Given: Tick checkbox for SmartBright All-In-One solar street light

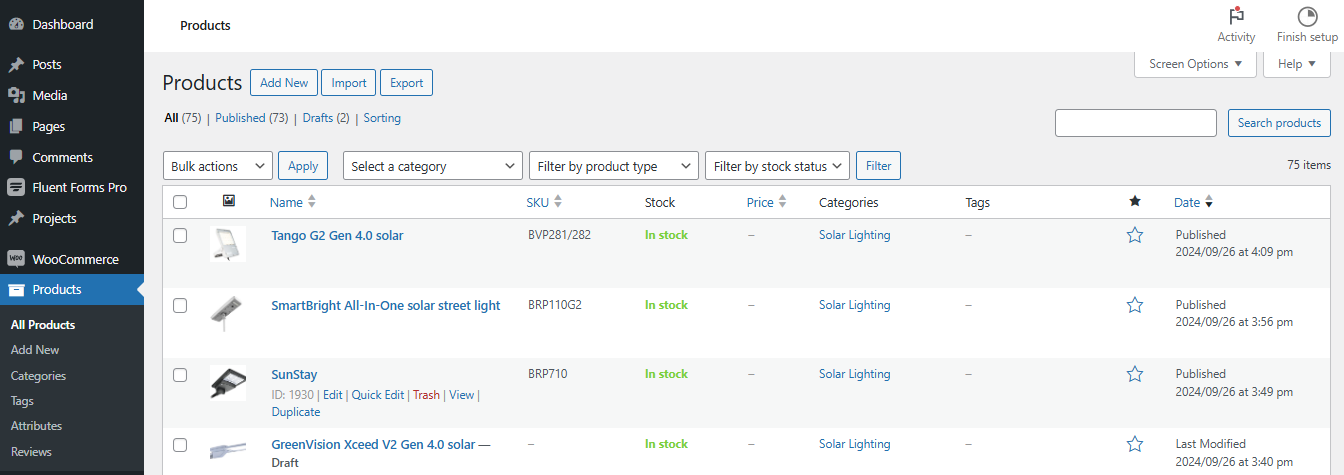Looking at the screenshot, I should 180,305.
